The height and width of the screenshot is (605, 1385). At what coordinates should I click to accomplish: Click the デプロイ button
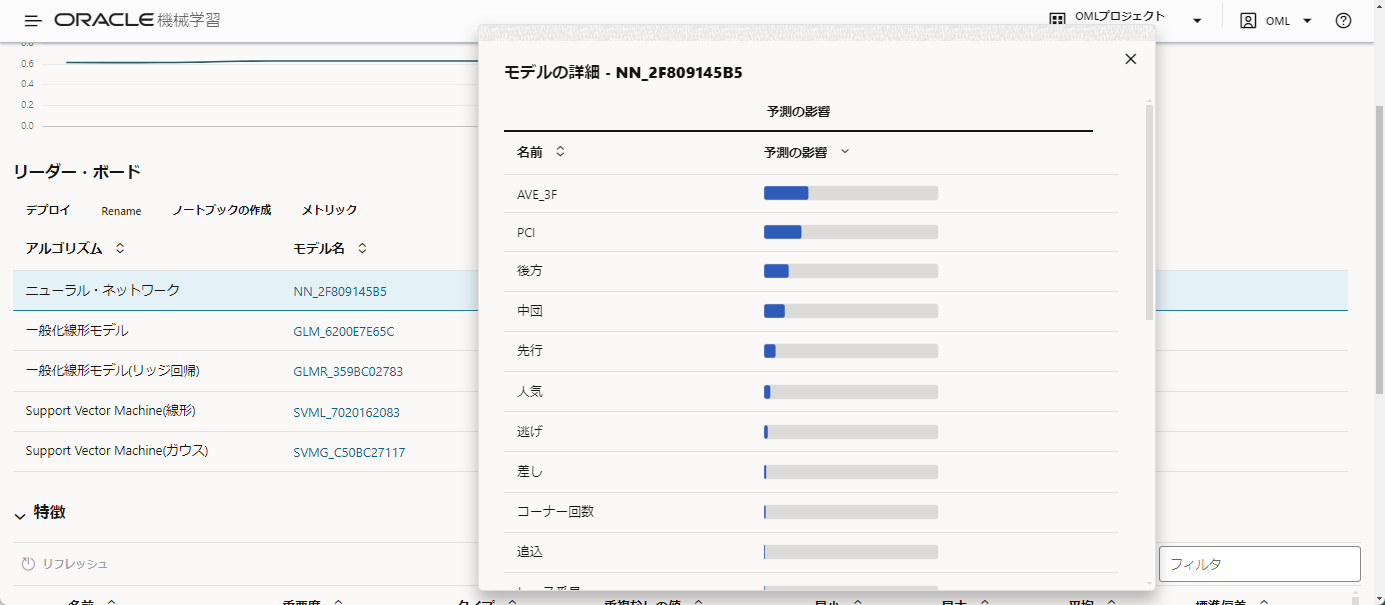point(48,210)
